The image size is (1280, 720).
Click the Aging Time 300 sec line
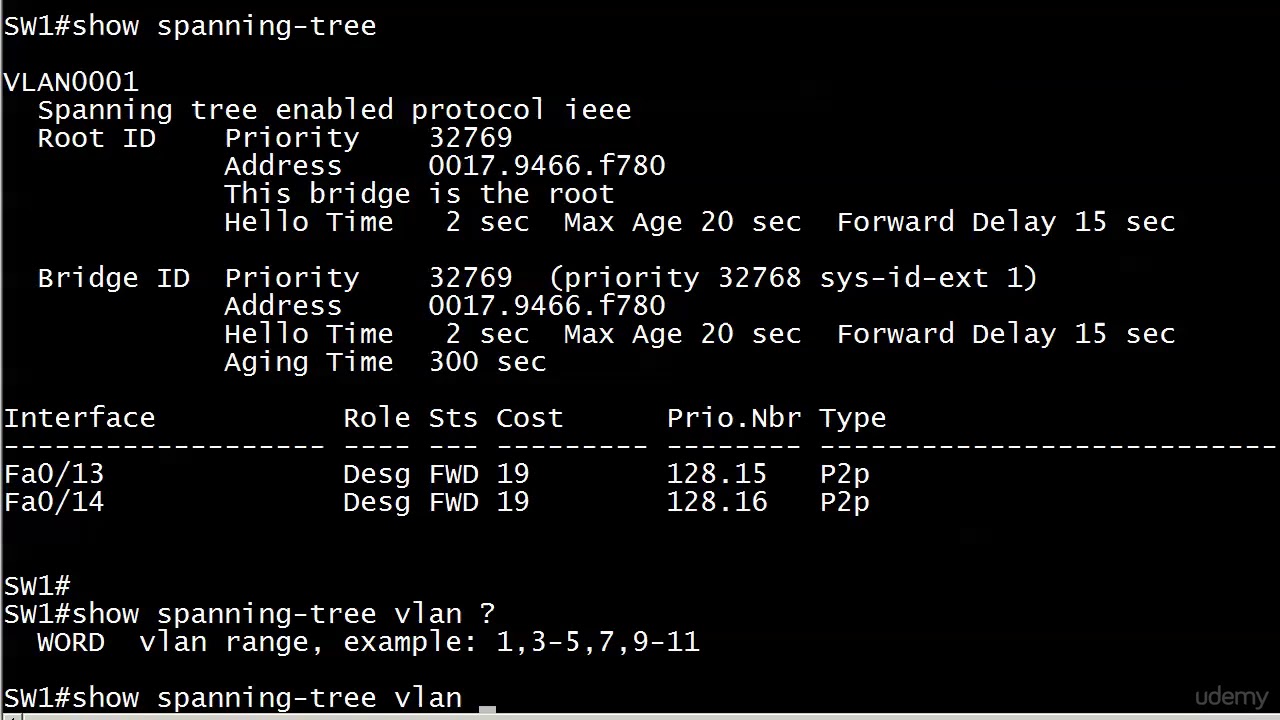385,362
